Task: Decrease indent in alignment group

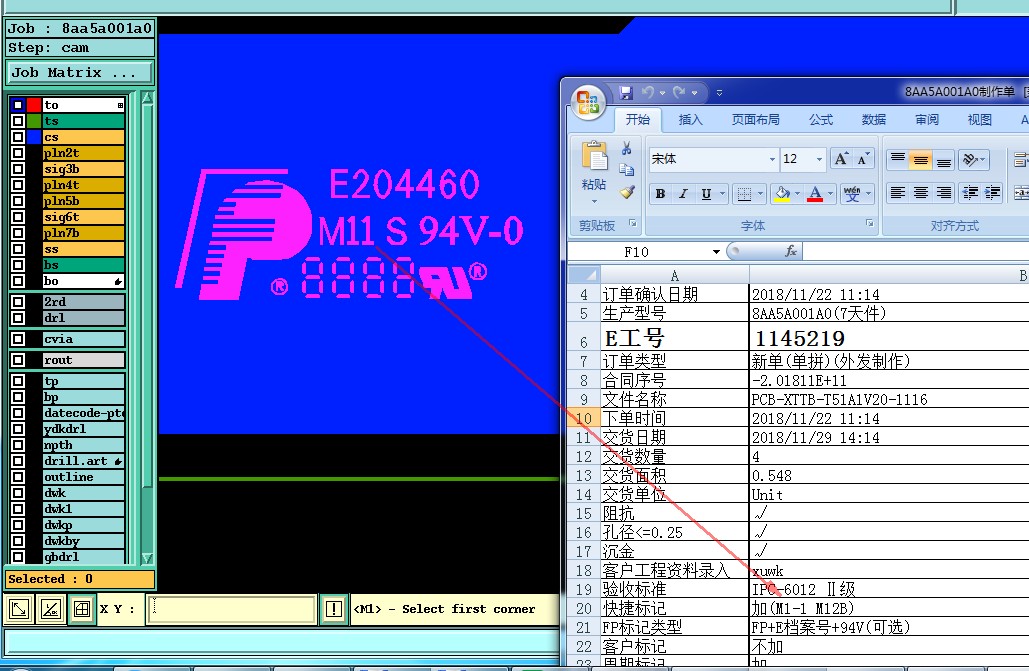Action: coord(969,193)
